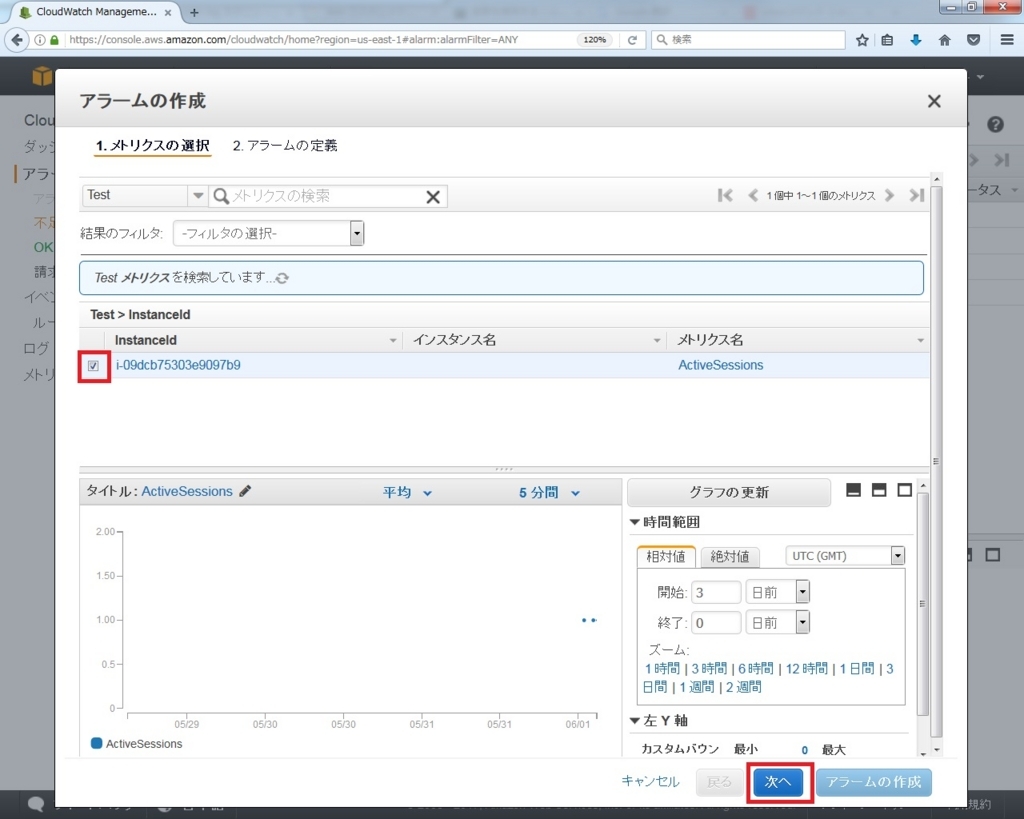Image resolution: width=1024 pixels, height=819 pixels.
Task: Click the browser address bar URL
Action: pos(294,40)
